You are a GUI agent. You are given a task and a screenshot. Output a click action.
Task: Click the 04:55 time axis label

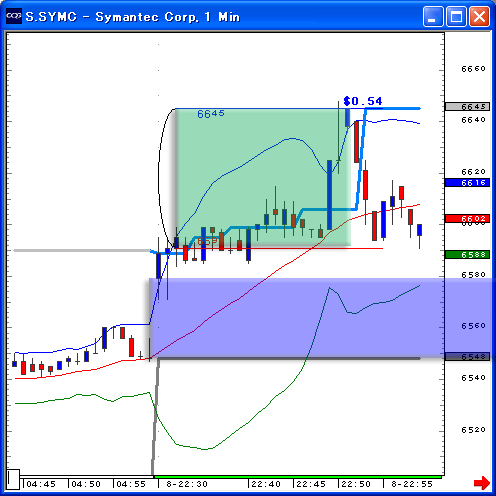[x=131, y=484]
